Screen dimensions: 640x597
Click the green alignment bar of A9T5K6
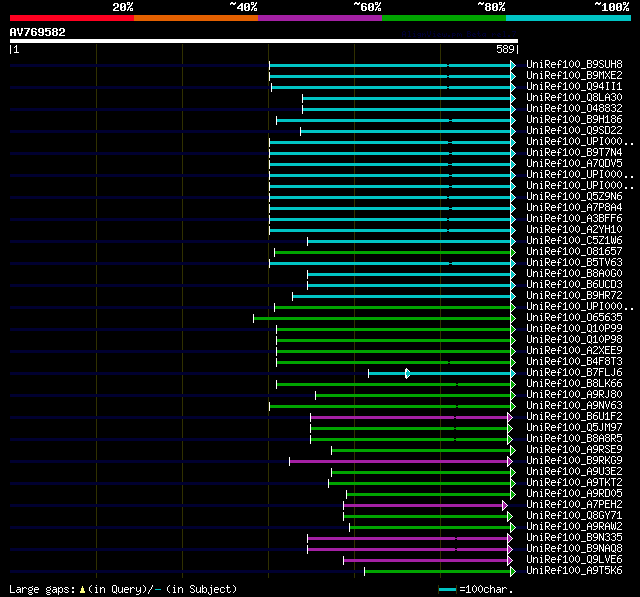click(438, 572)
